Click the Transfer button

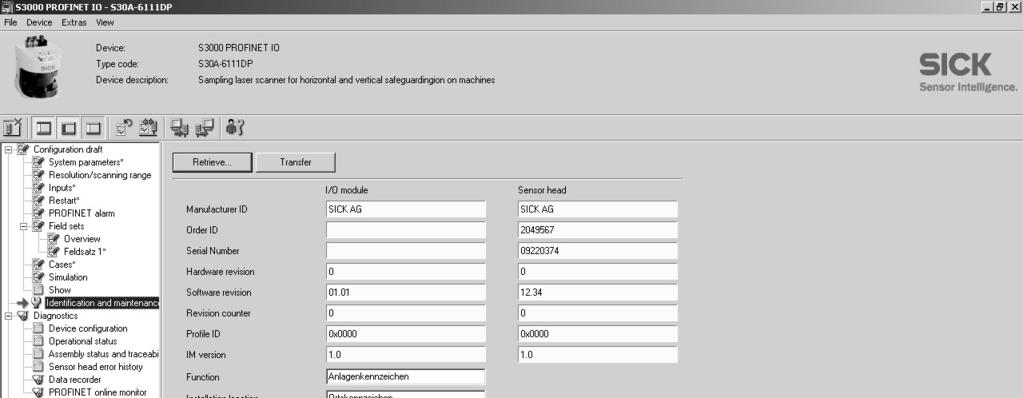pos(296,162)
